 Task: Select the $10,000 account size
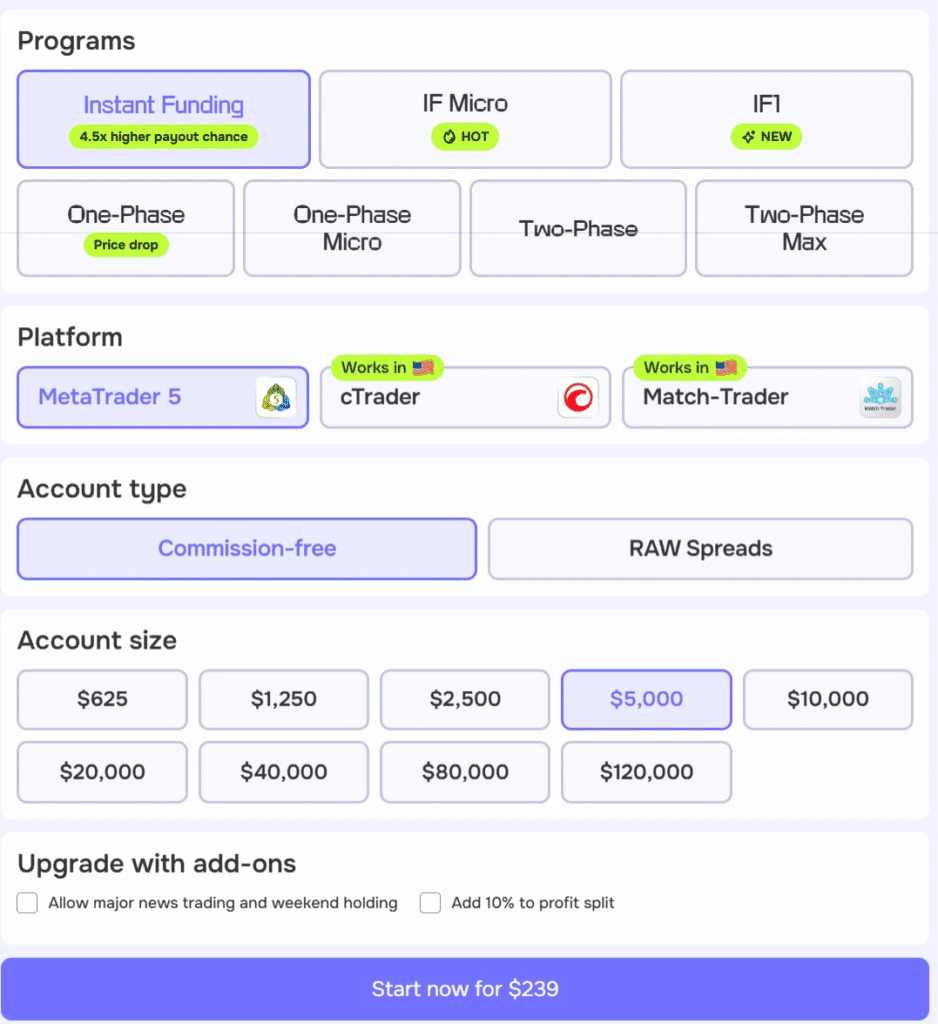pyautogui.click(x=827, y=700)
